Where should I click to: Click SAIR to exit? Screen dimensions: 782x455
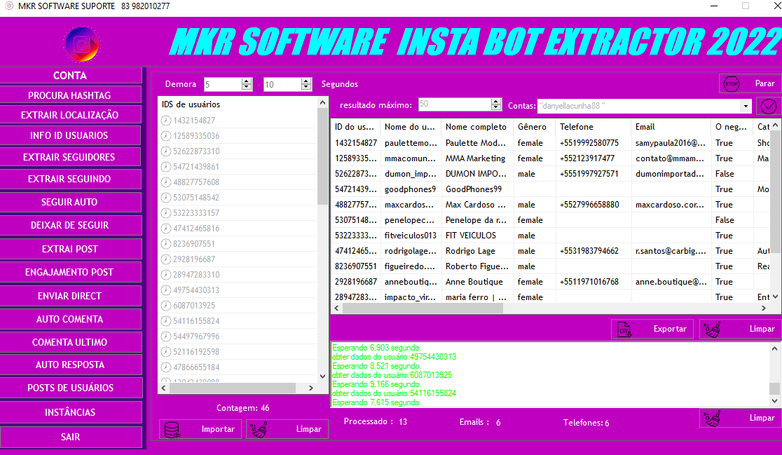point(70,437)
